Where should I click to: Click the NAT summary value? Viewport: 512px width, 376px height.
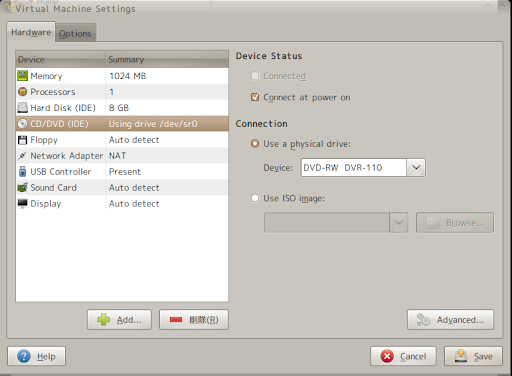click(x=117, y=156)
